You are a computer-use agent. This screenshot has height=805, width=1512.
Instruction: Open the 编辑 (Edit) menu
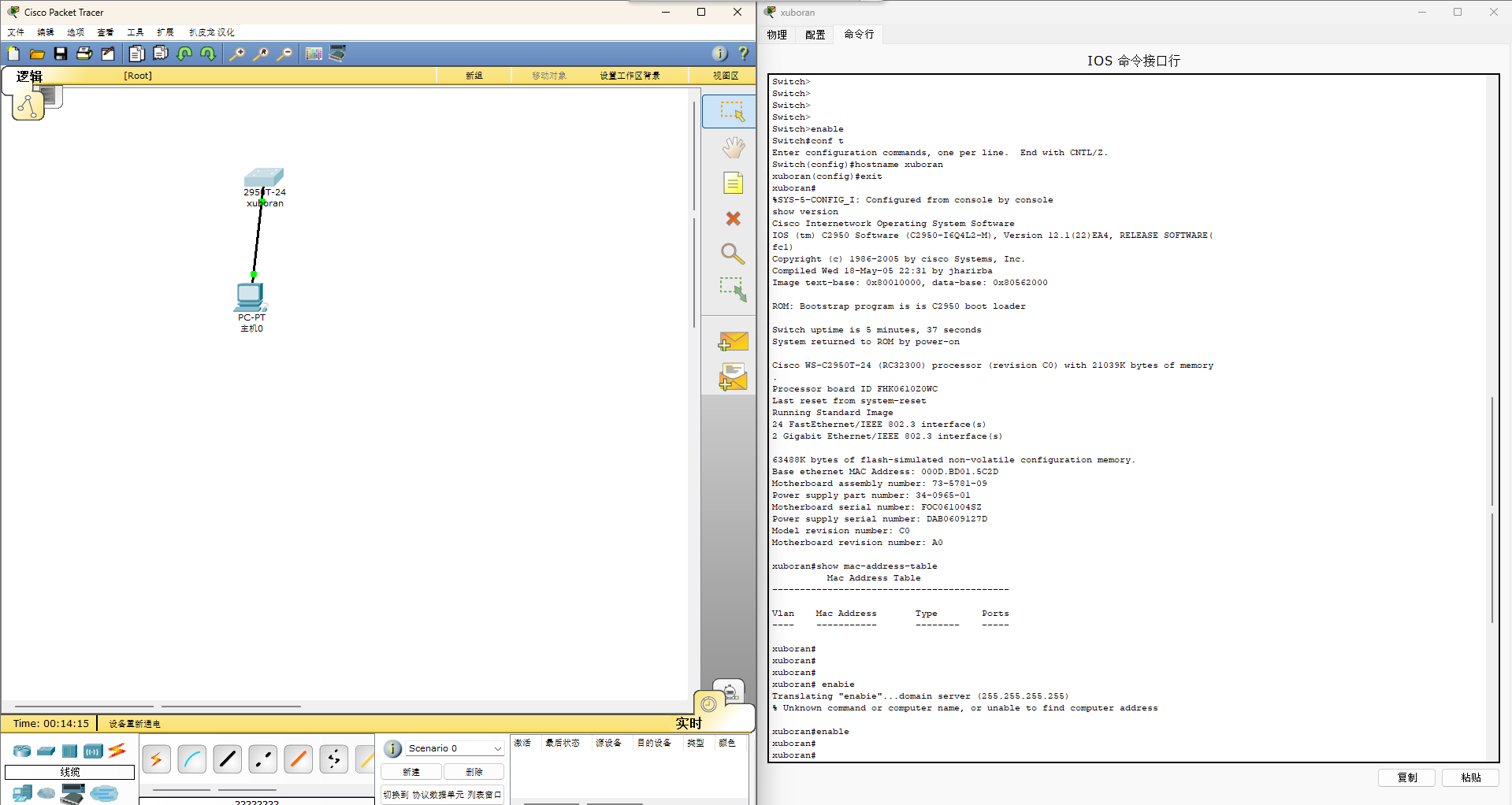[46, 32]
